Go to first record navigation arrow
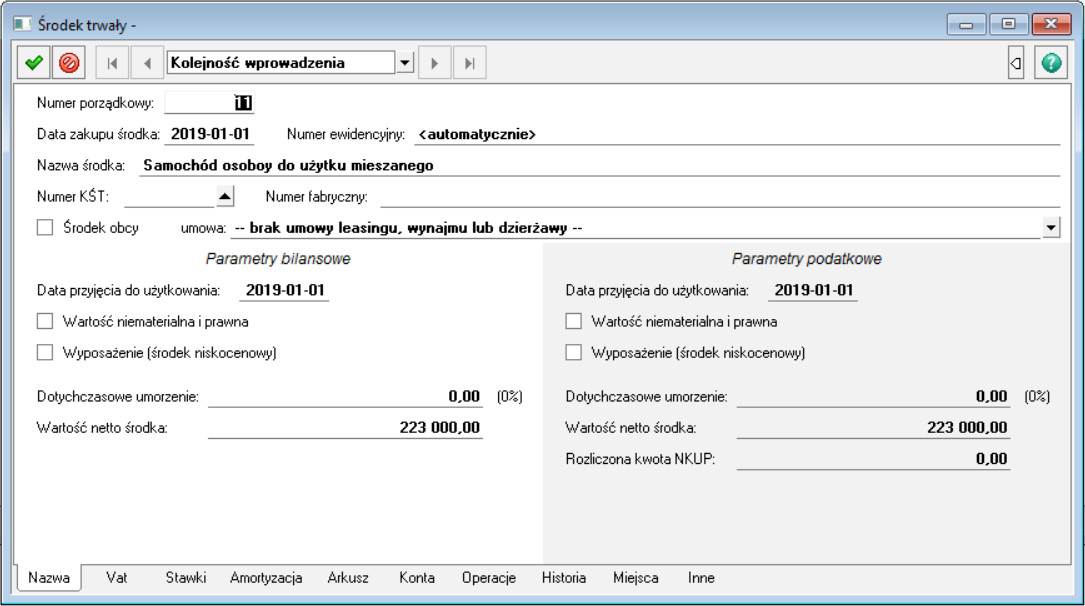Viewport: 1085px width, 606px height. (112, 63)
